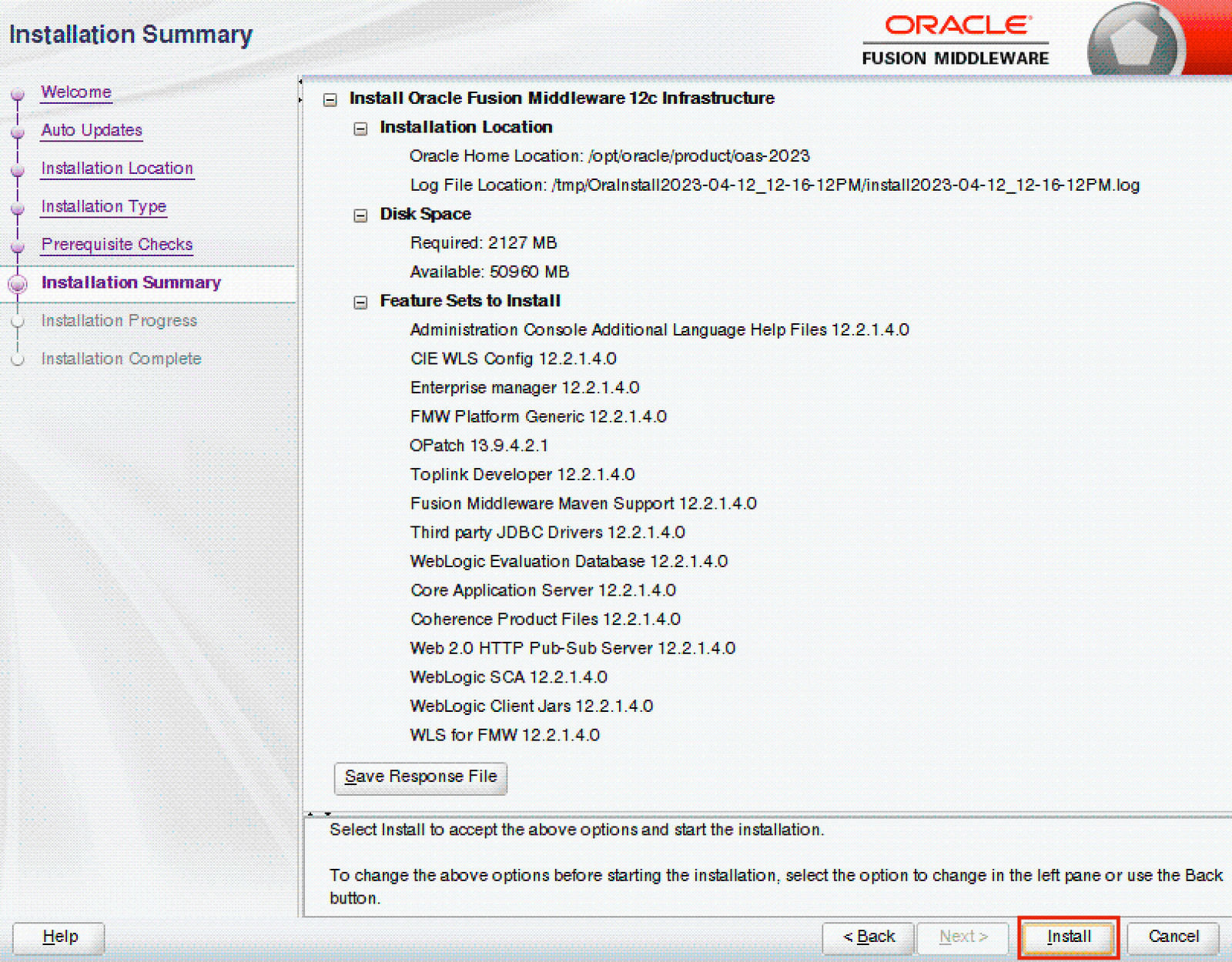Click the Feature Sets to Install heading
This screenshot has height=962, width=1232.
pos(470,301)
